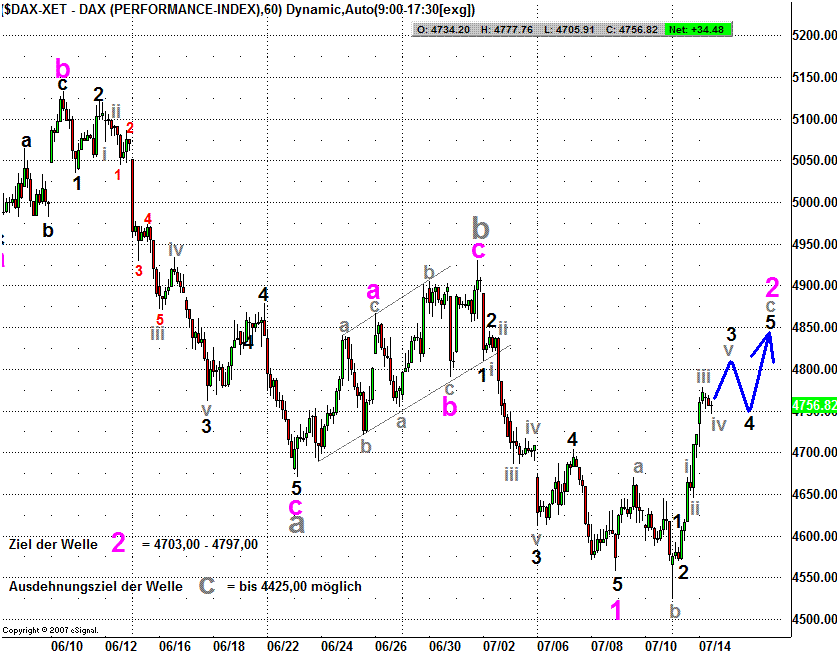Click the 'Ausdehnungsziel der Welle' annotation text
The height and width of the screenshot is (656, 839).
pos(96,586)
